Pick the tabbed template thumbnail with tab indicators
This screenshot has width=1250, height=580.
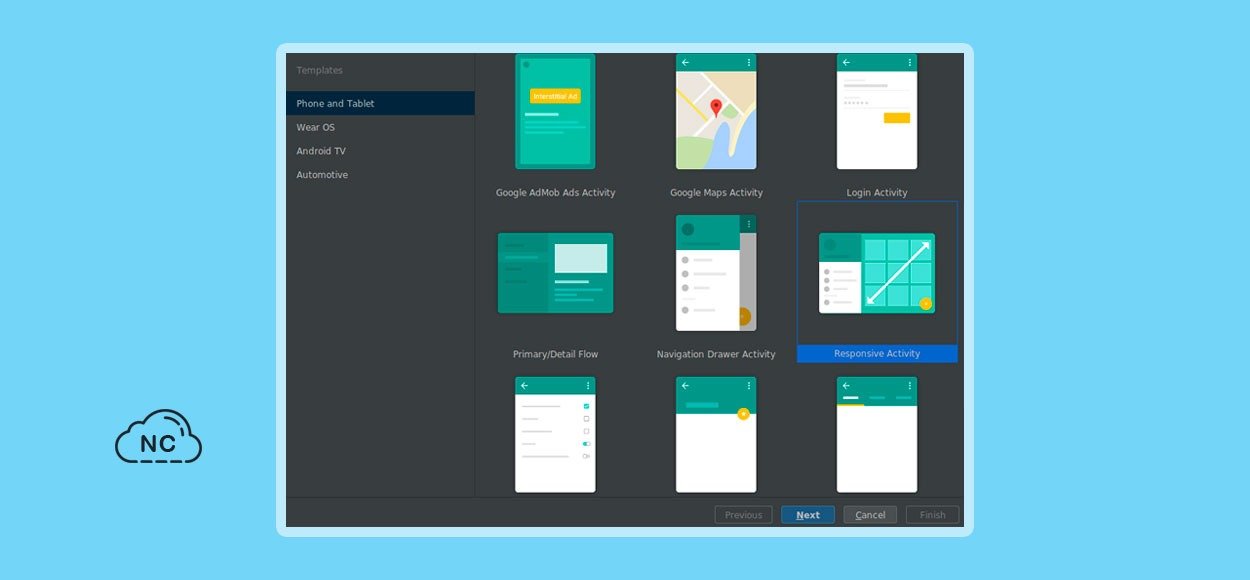coord(877,435)
